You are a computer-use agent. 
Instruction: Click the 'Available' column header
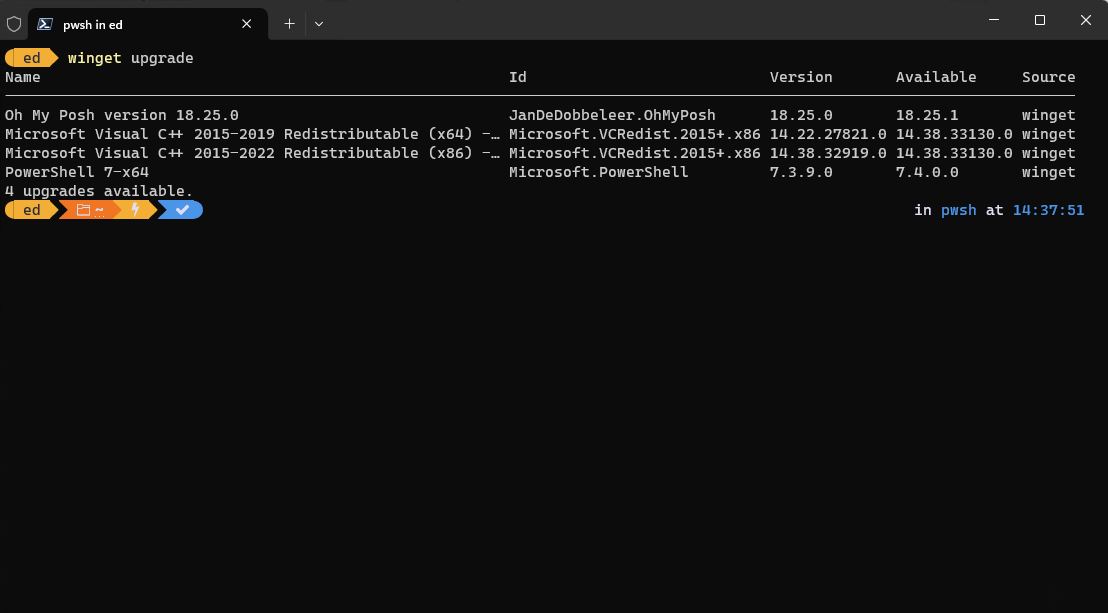coord(936,77)
